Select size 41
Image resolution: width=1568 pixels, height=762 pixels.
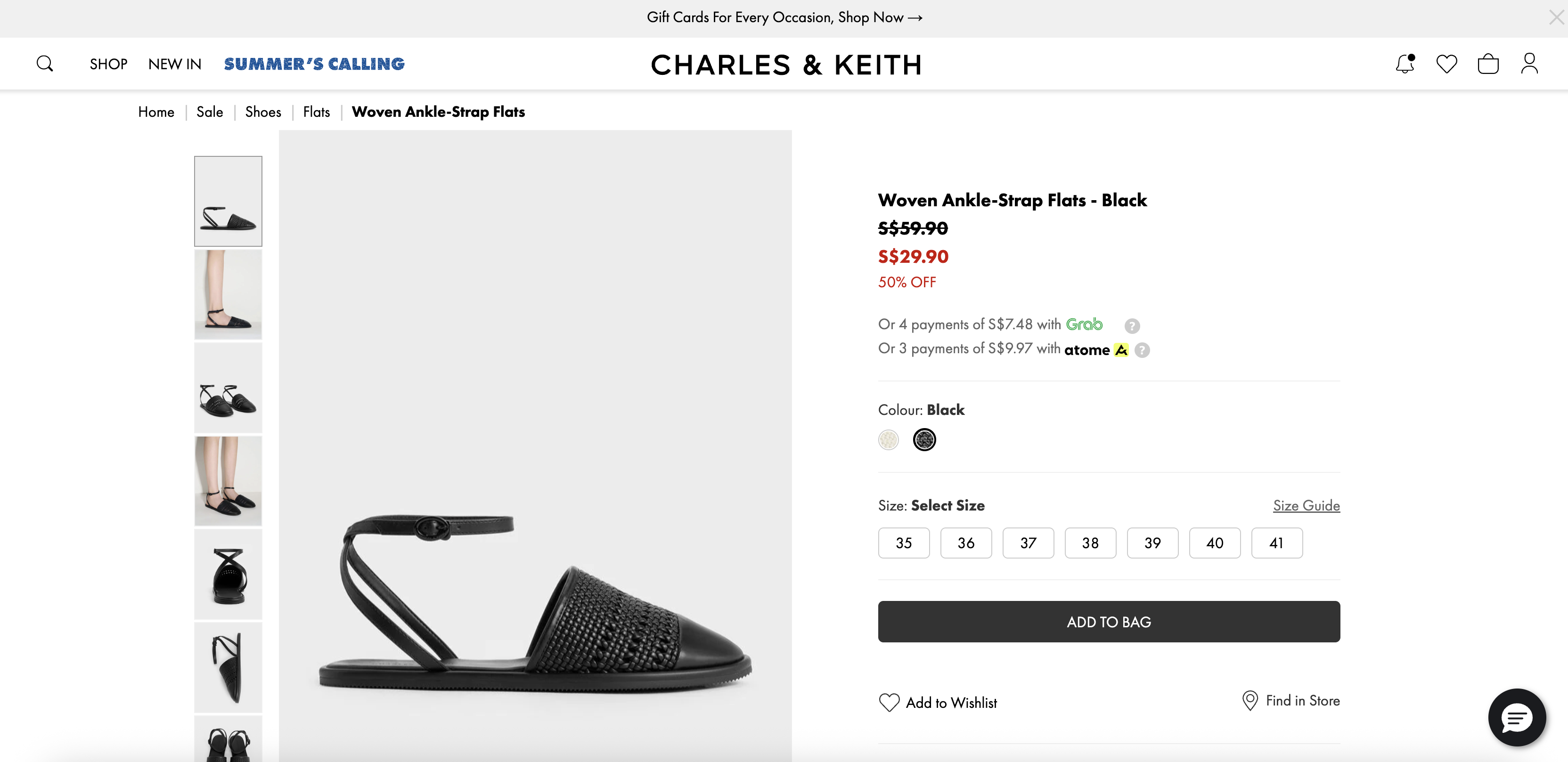(1276, 543)
